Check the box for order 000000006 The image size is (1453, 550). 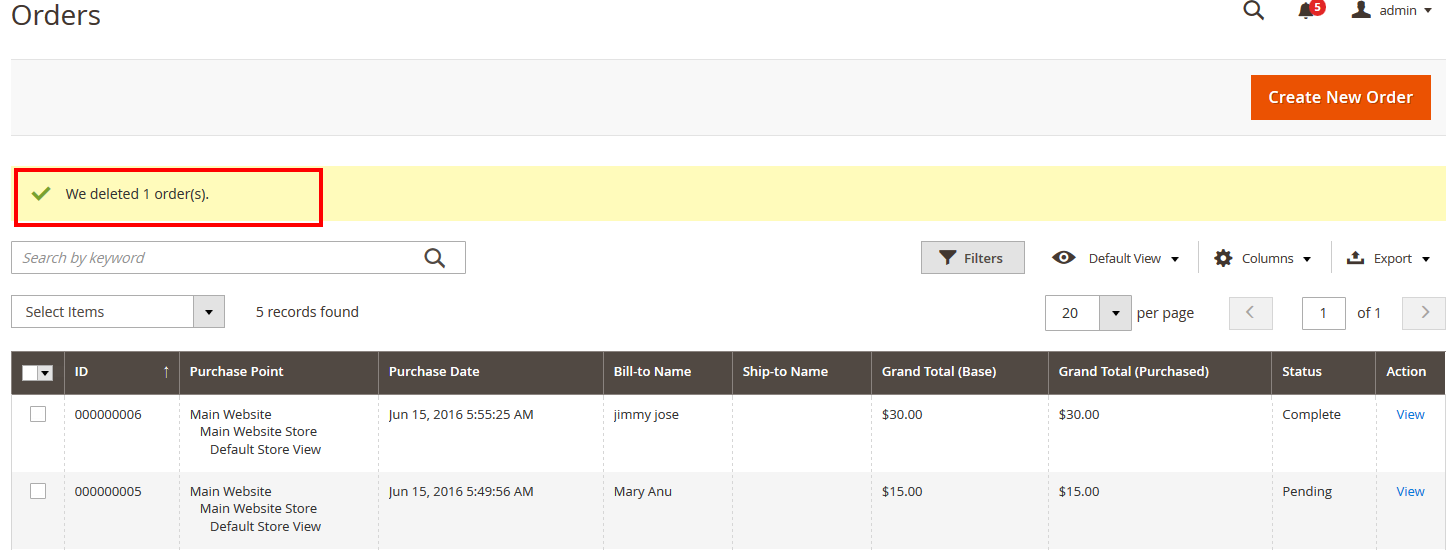tap(38, 414)
